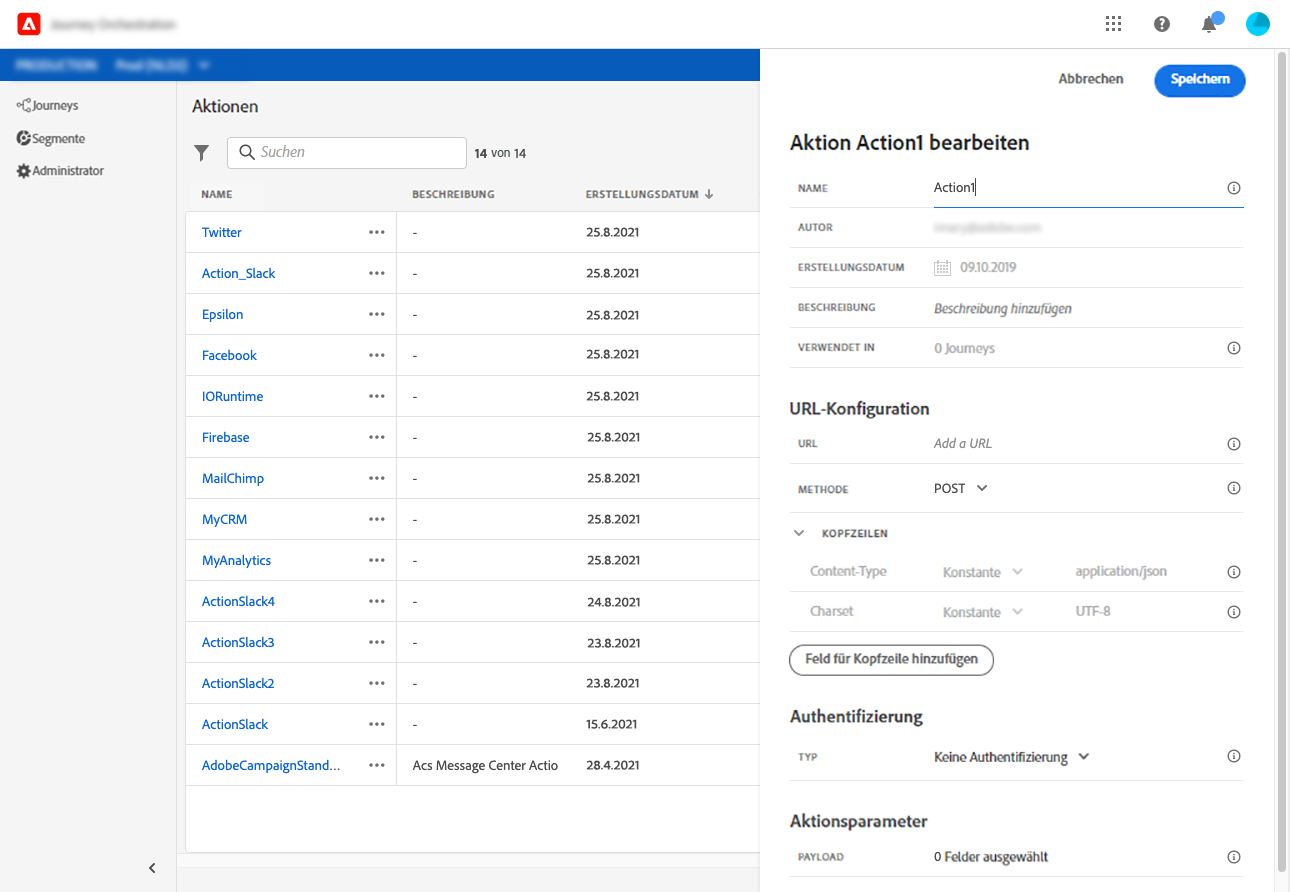Open more options for MyCRM row

click(377, 519)
